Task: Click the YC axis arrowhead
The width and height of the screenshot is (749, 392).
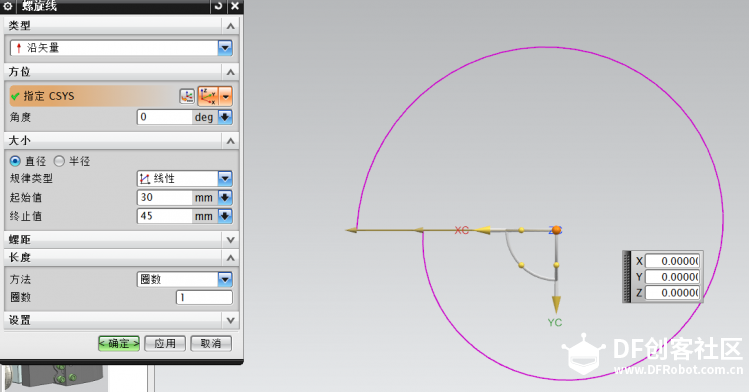Action: click(556, 304)
